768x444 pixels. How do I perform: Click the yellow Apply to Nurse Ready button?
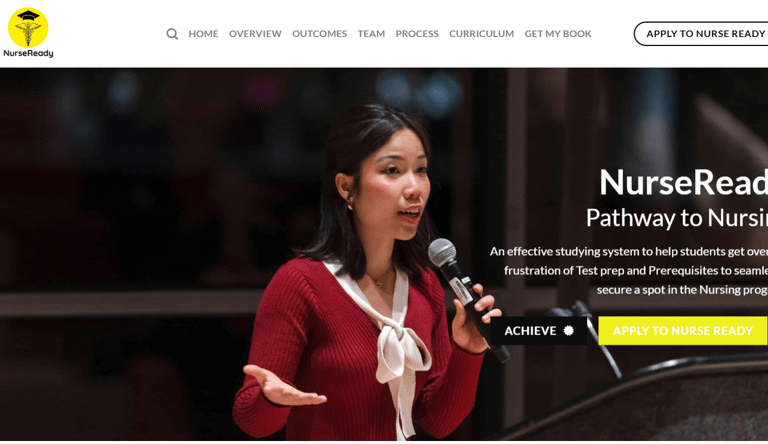click(x=682, y=331)
